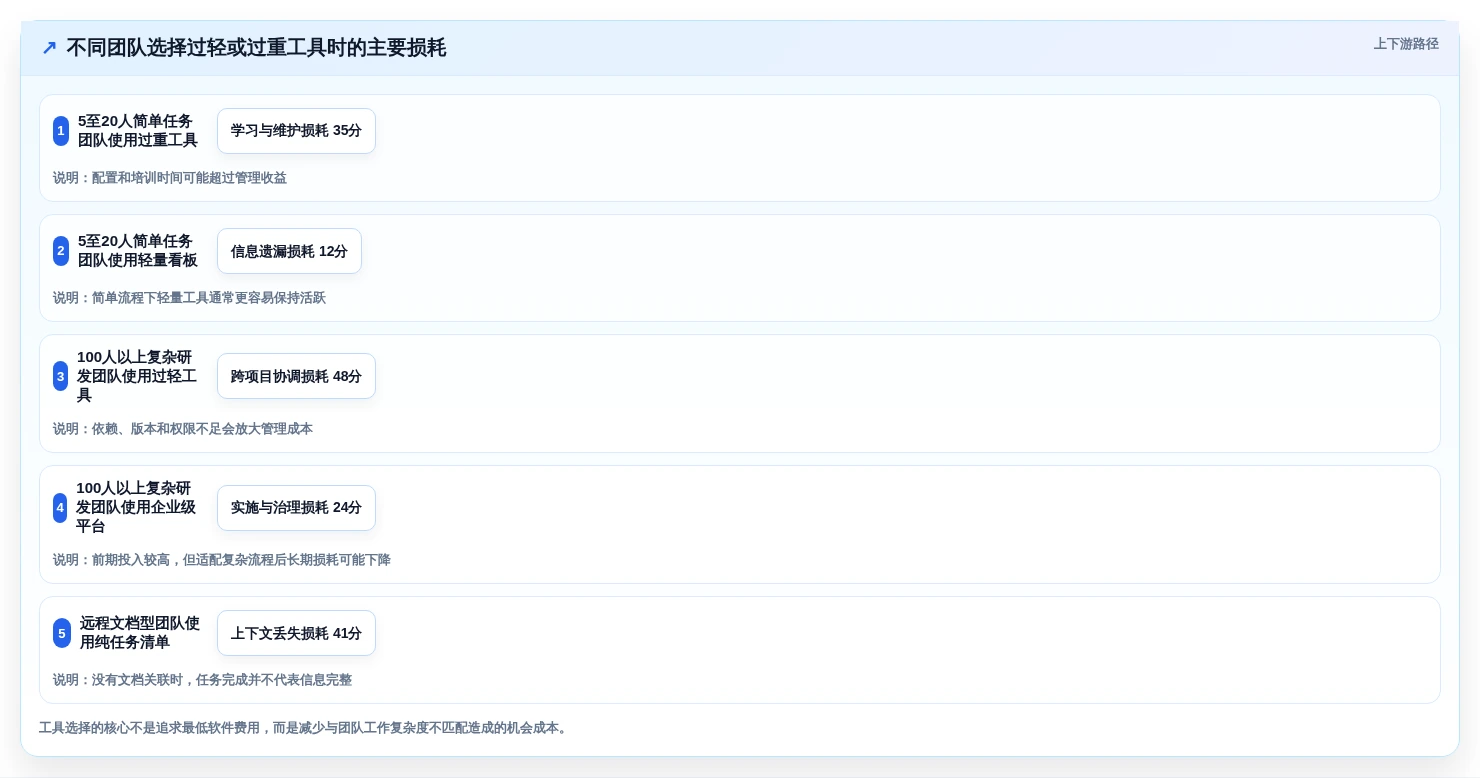Click the number 1 step badge
Viewport: 1480px width, 778px height.
click(61, 131)
